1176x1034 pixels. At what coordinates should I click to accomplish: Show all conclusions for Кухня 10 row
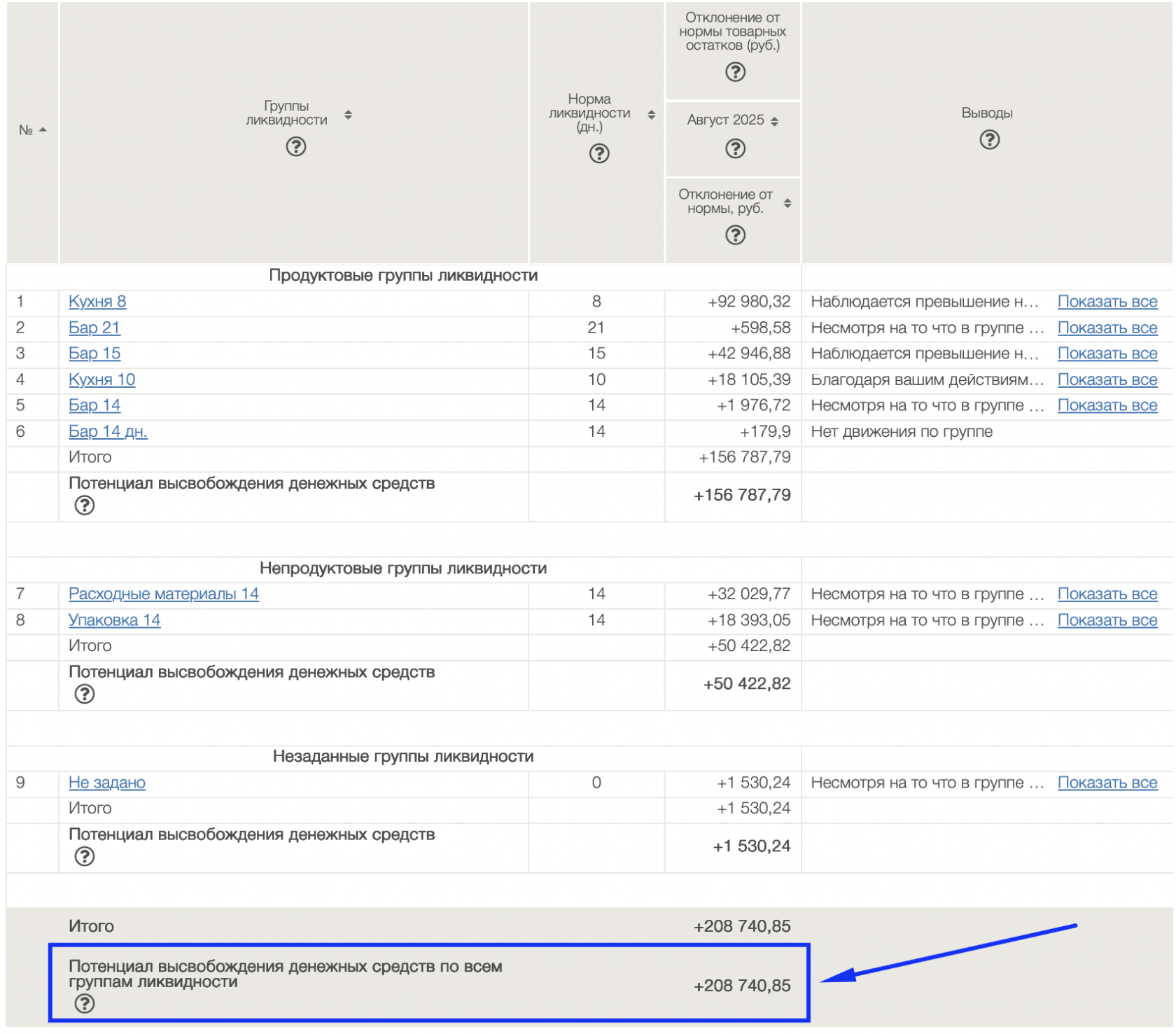click(1107, 379)
